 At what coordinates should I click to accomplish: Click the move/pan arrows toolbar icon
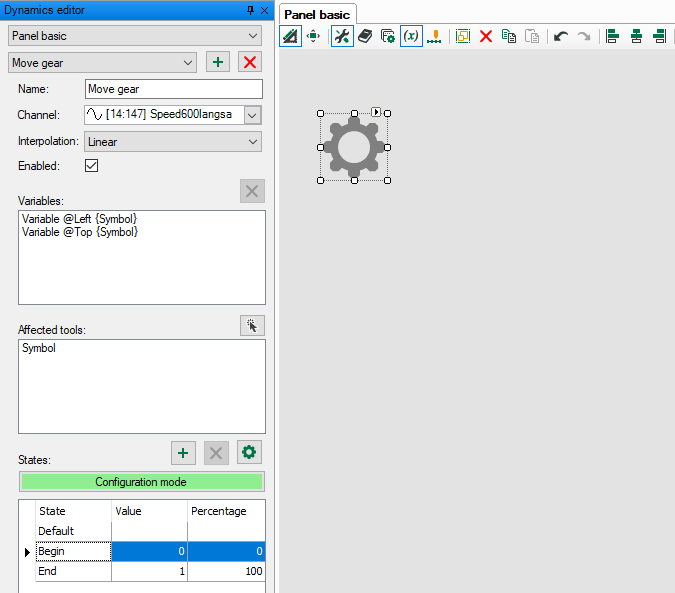(313, 36)
